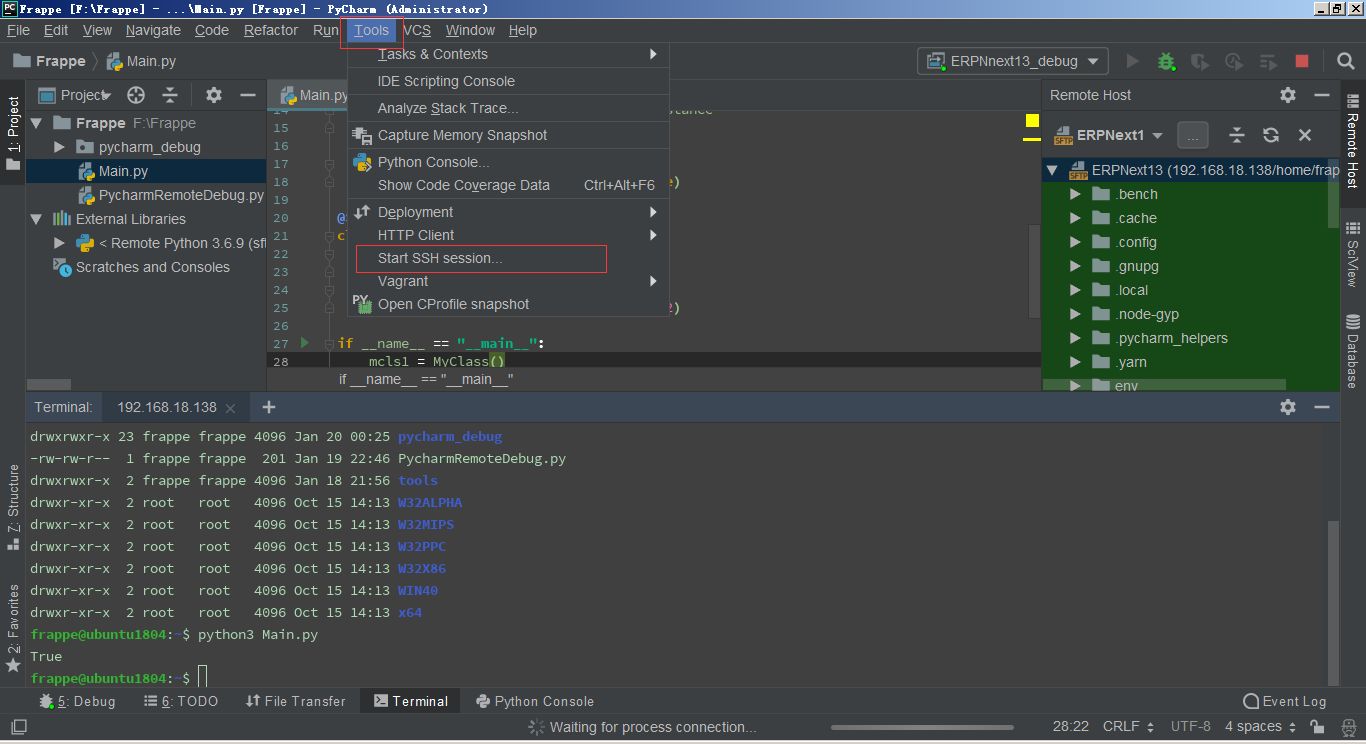Image resolution: width=1366 pixels, height=744 pixels.
Task: Open Remote Host panel settings gear
Action: coord(1288,95)
